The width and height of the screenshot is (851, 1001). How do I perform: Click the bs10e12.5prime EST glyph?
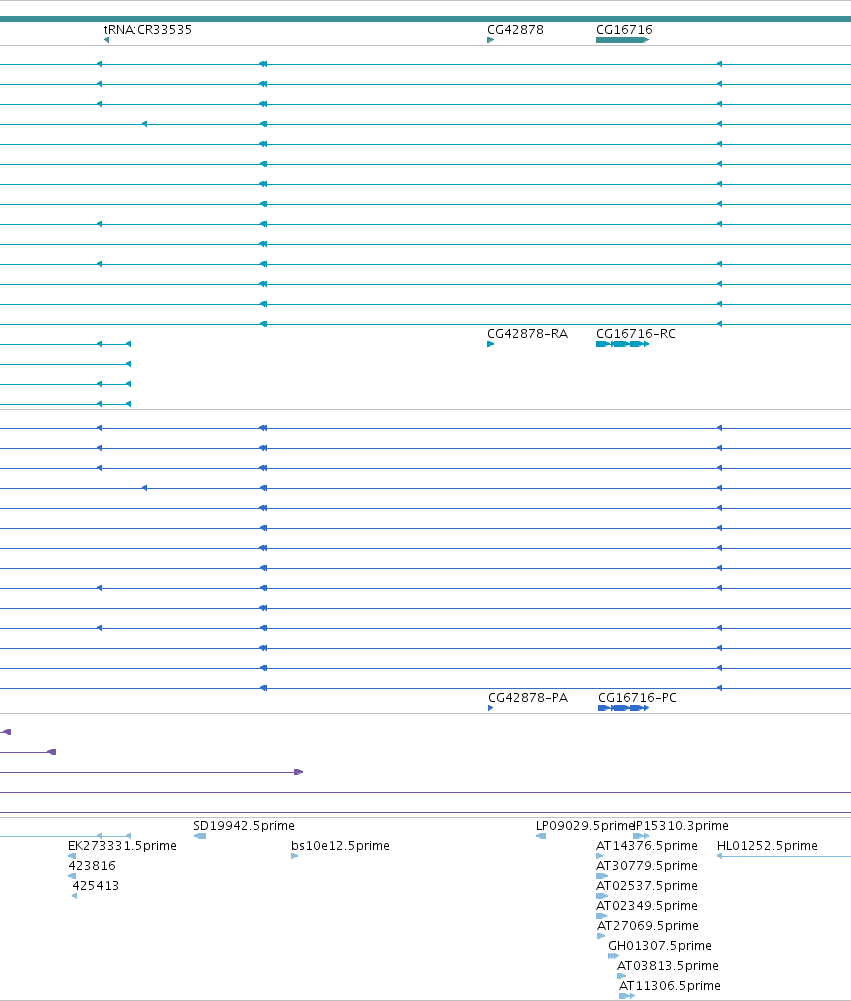pos(294,856)
